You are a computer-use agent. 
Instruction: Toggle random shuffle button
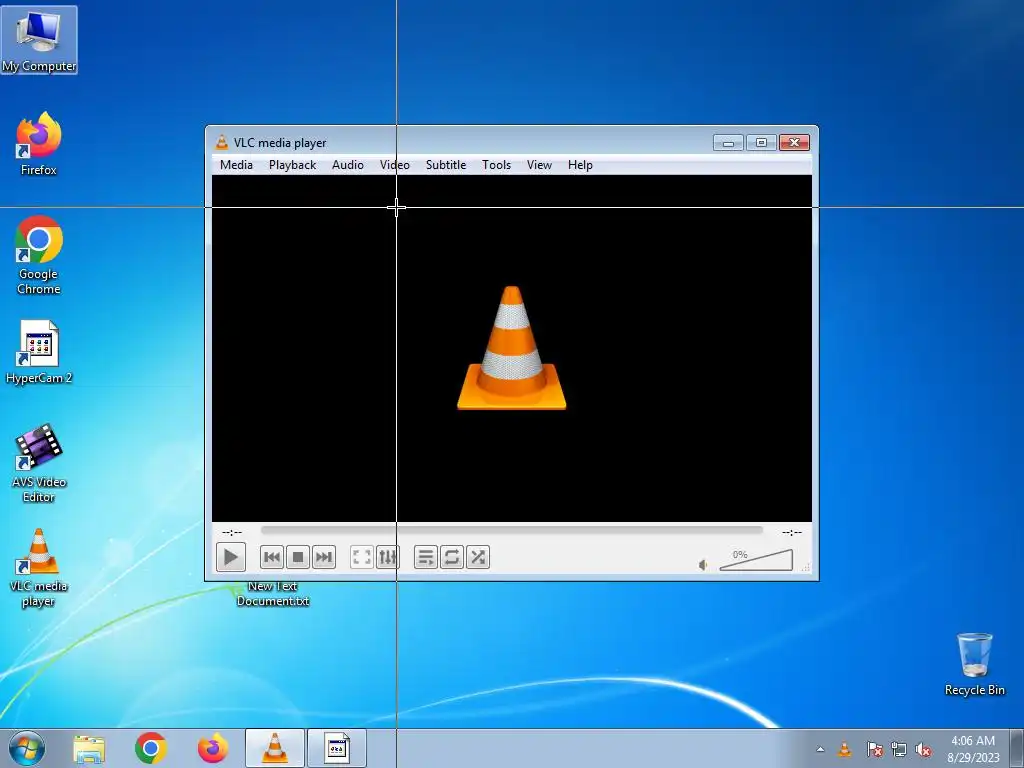pyautogui.click(x=478, y=557)
